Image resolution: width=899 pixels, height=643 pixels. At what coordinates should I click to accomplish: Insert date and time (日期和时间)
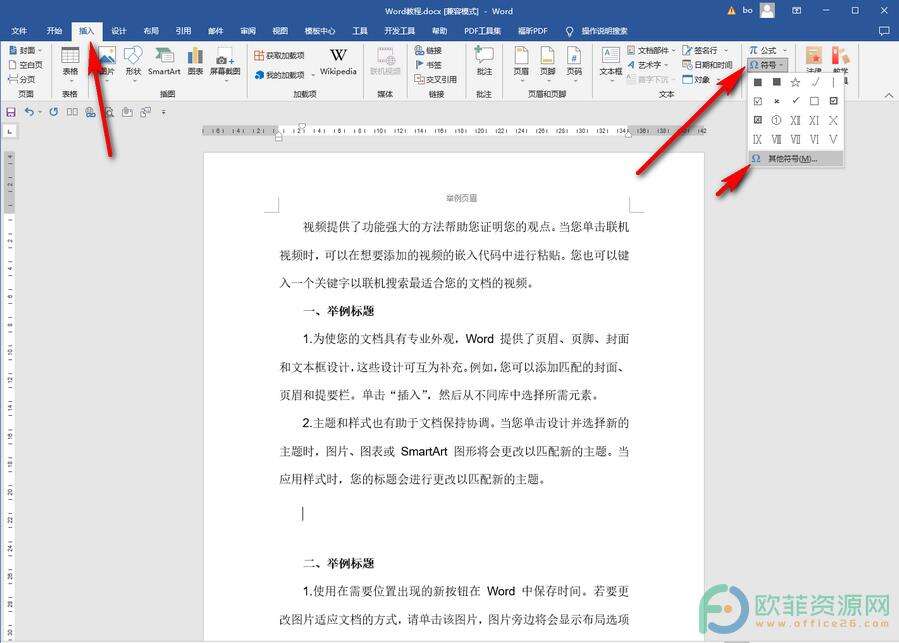[x=707, y=65]
